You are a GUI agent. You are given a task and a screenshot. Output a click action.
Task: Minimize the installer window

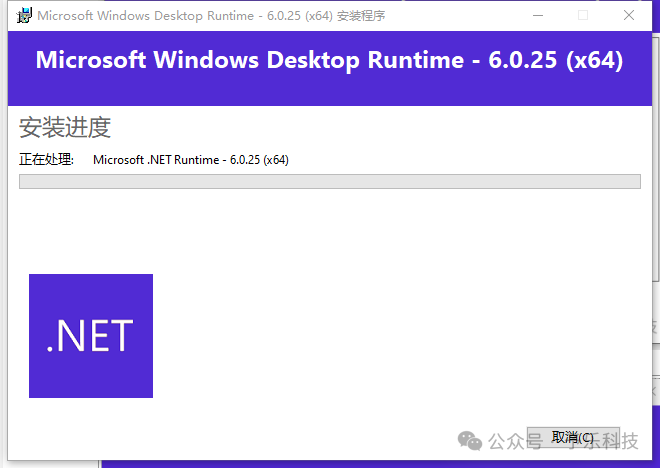538,16
